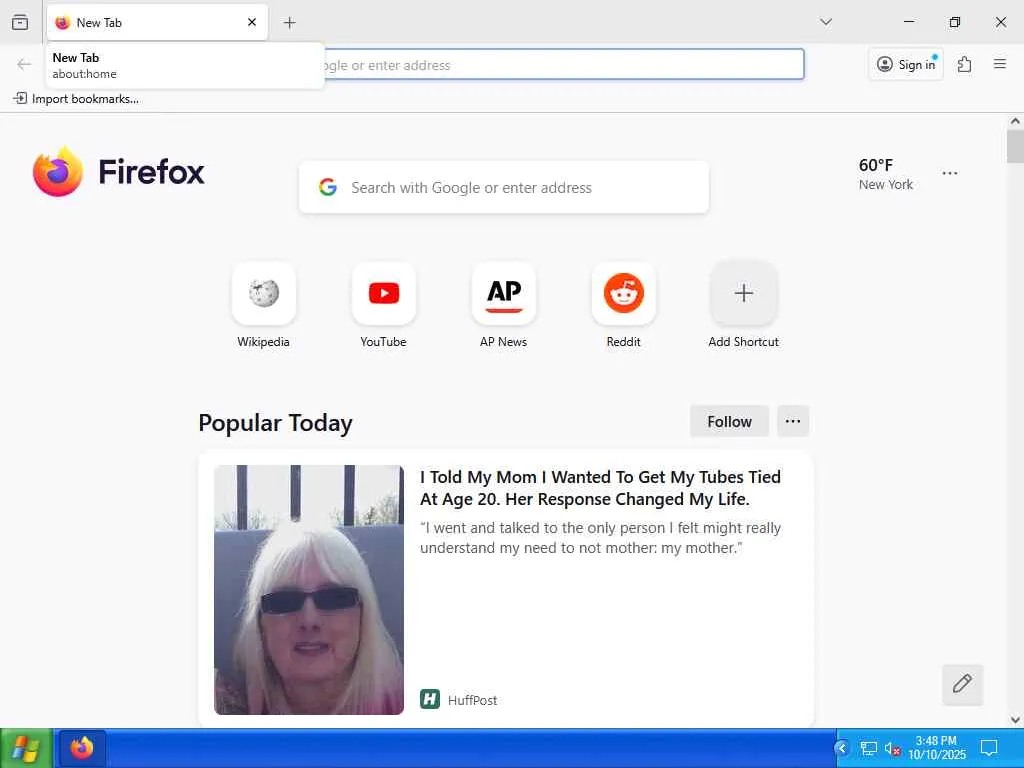The width and height of the screenshot is (1024, 768).
Task: Close the New Tab tab
Action: tap(252, 22)
